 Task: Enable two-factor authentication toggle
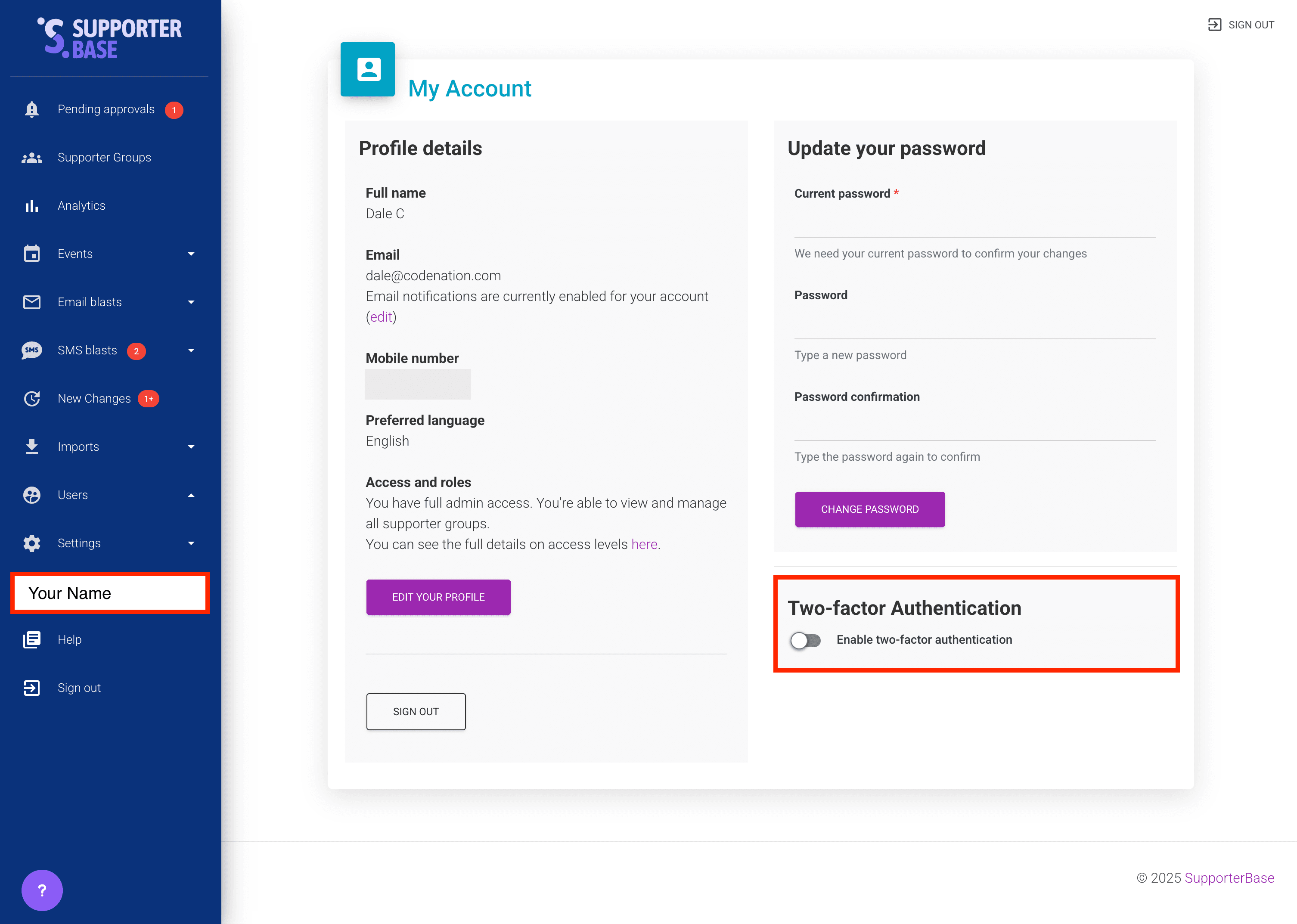point(805,640)
